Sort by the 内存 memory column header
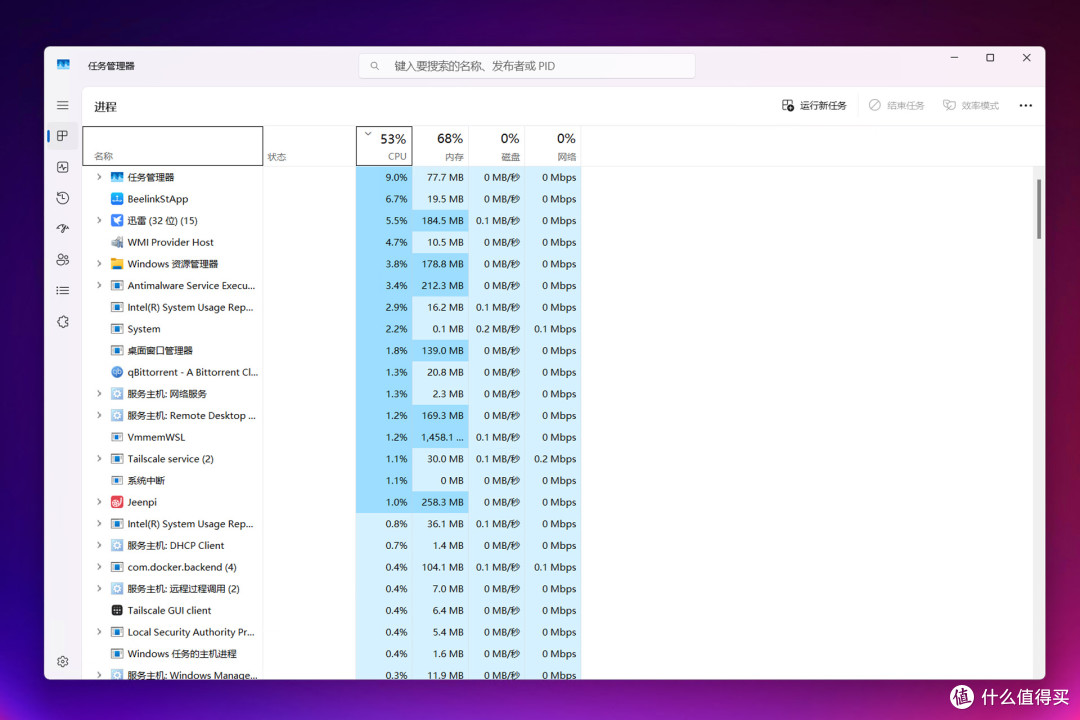The image size is (1080, 720). click(x=441, y=146)
